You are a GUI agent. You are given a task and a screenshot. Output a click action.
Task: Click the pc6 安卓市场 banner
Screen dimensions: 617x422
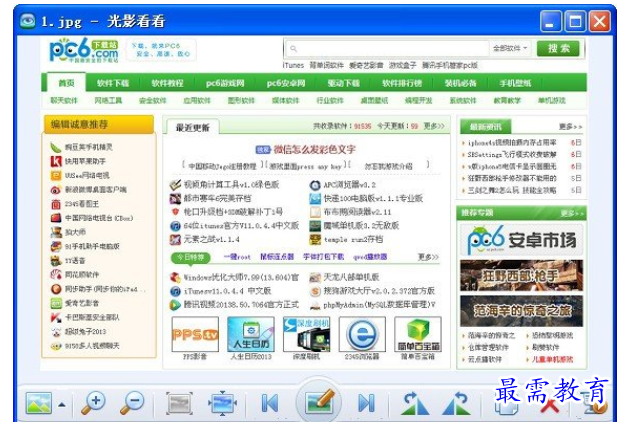pyautogui.click(x=521, y=239)
